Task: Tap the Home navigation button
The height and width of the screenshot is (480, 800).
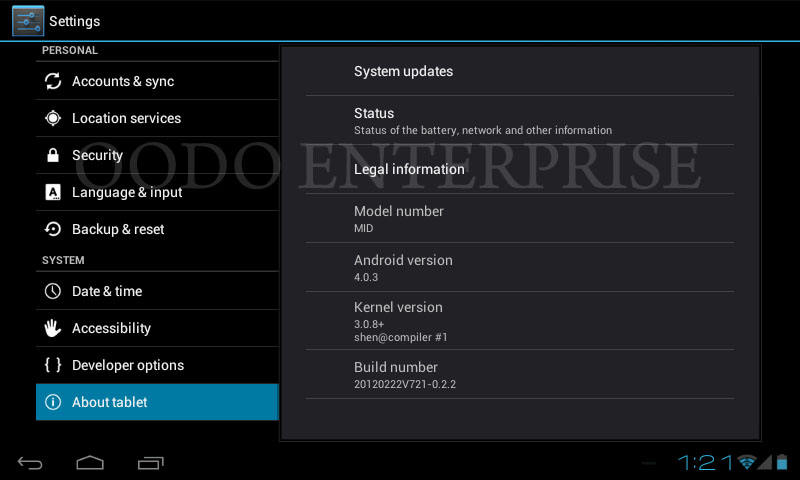Action: [x=90, y=463]
